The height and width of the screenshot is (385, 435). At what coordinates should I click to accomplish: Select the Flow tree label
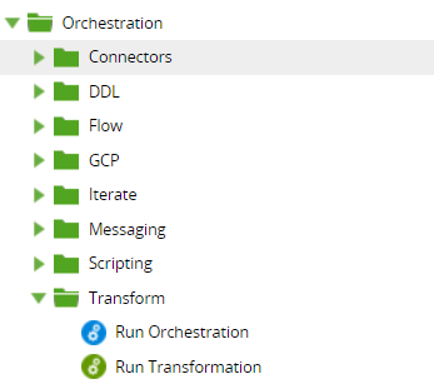tap(106, 126)
